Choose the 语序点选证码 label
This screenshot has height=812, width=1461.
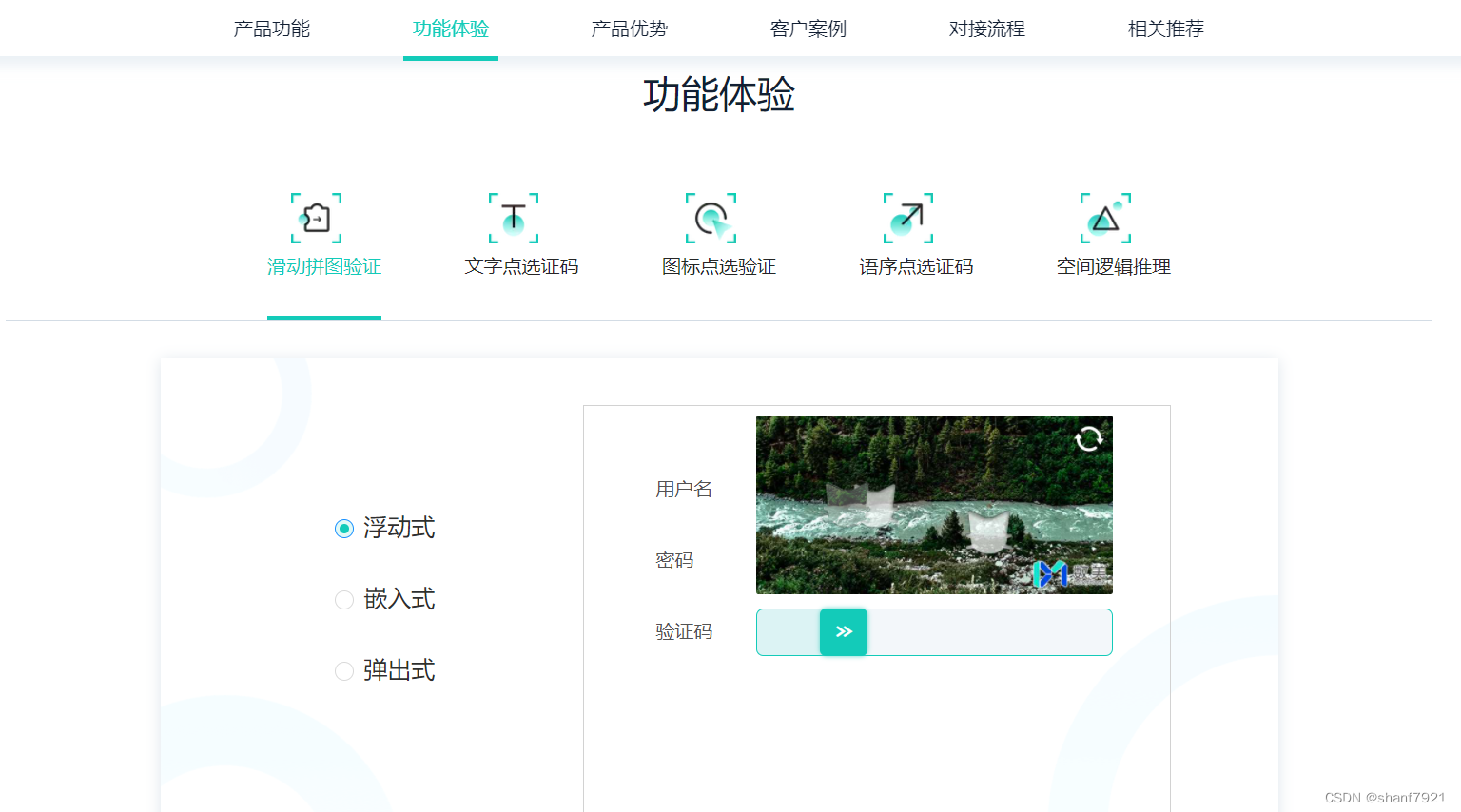[x=916, y=266]
